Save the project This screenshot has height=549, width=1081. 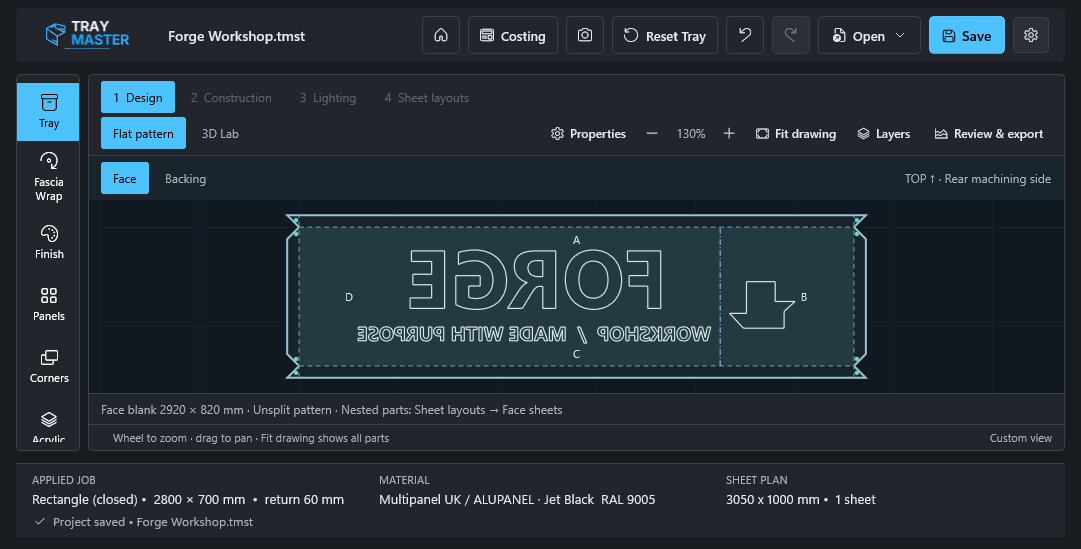[967, 35]
